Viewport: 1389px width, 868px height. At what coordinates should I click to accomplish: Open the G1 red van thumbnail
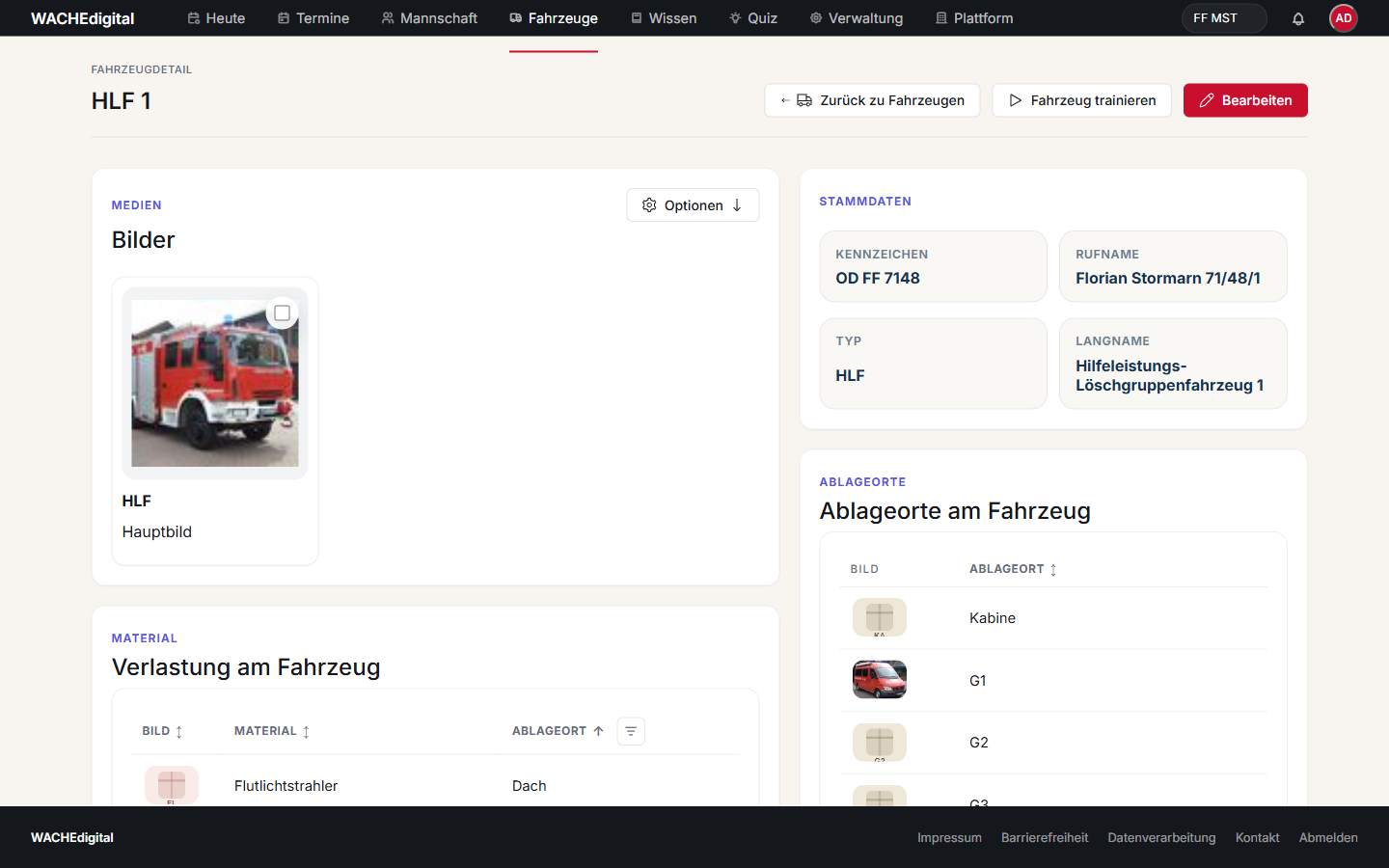coord(880,680)
